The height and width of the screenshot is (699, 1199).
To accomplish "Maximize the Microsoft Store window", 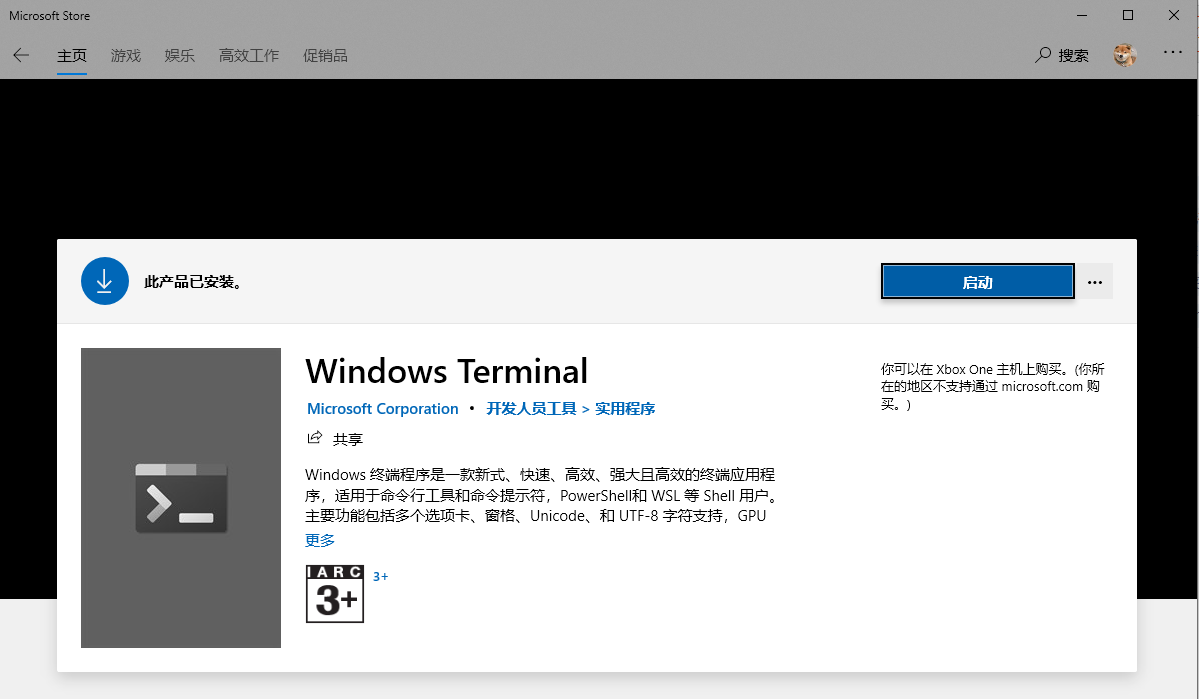I will pos(1128,15).
